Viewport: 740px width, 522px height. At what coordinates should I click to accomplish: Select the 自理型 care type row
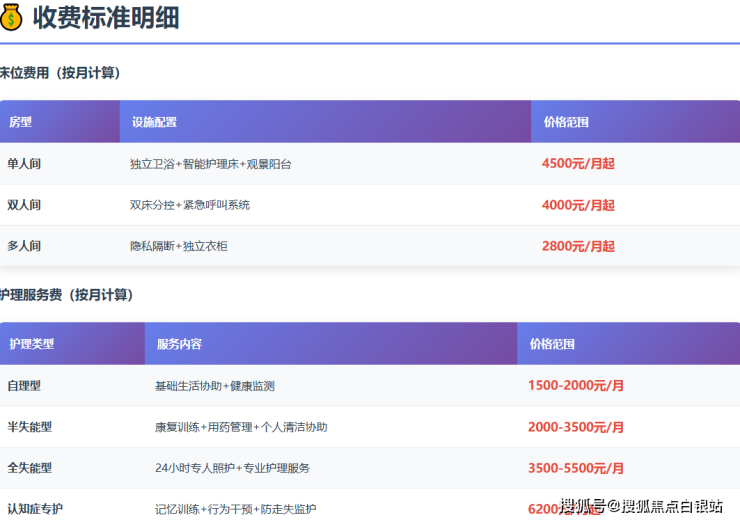pyautogui.click(x=24, y=385)
